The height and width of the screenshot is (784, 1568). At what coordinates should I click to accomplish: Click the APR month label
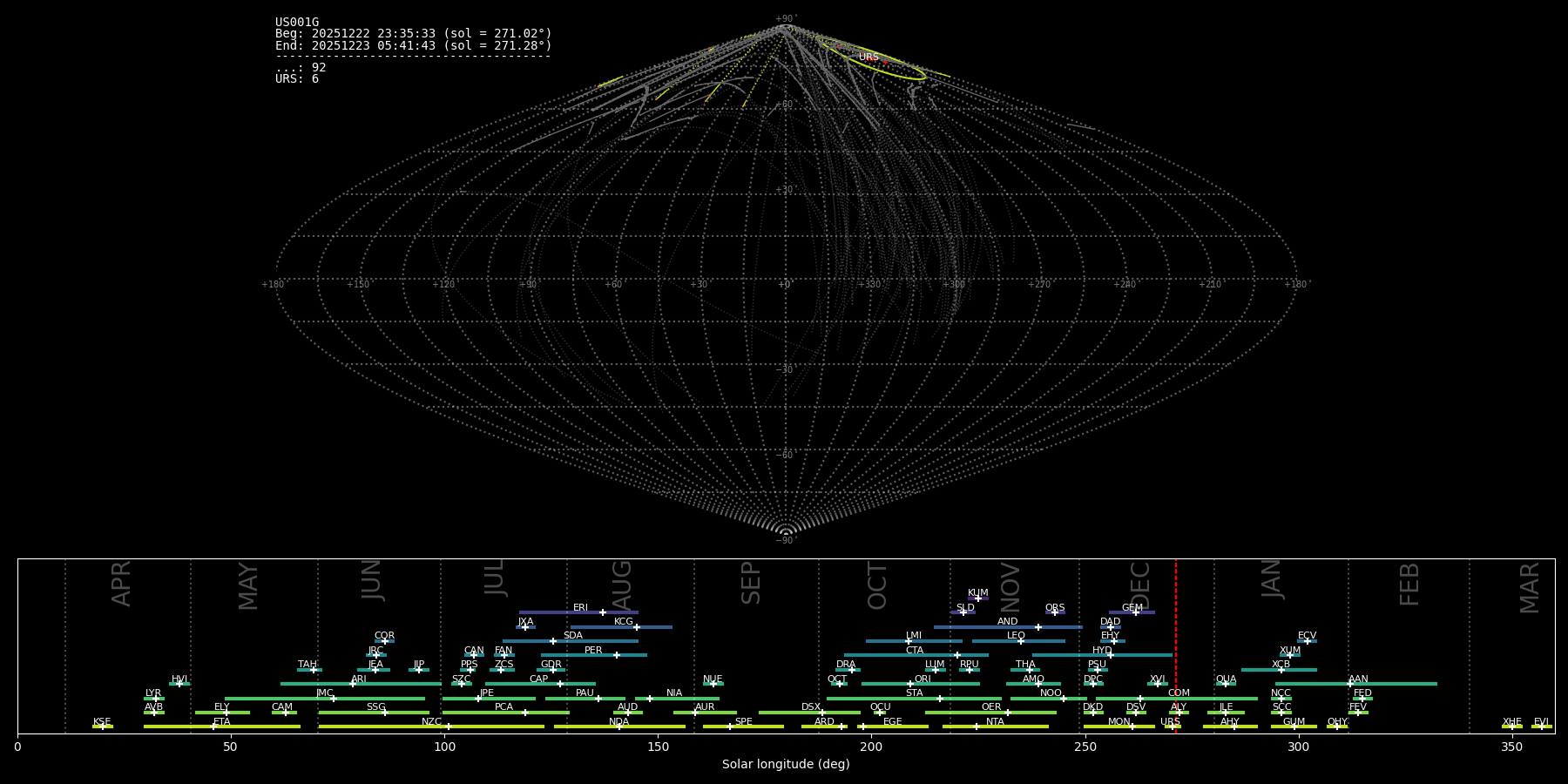coord(121,584)
